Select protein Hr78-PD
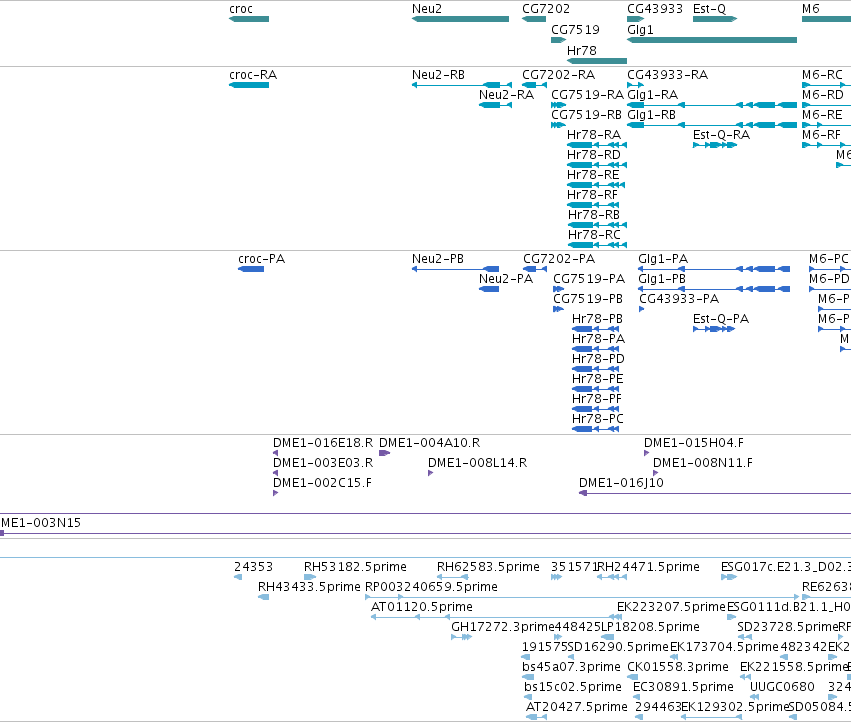Viewport: 851px width, 722px height. pyautogui.click(x=595, y=369)
